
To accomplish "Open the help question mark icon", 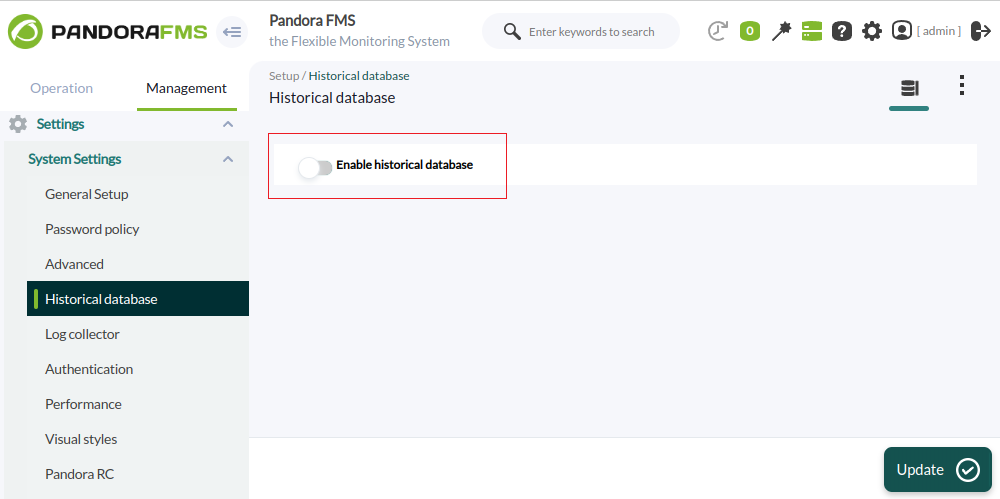I will (x=842, y=31).
